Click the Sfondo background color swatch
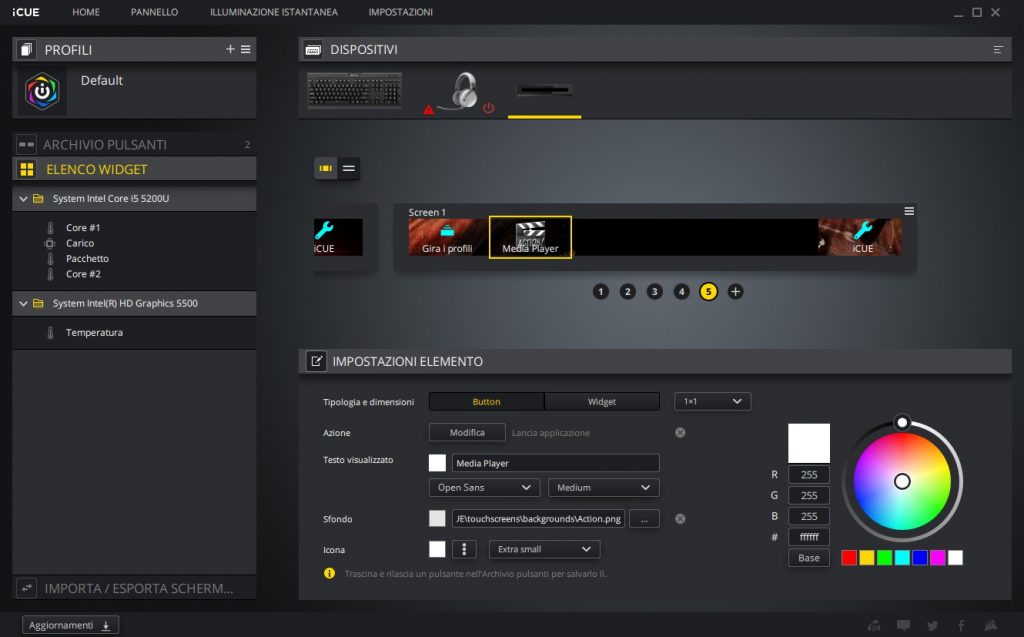Viewport: 1024px width, 637px height. coord(438,519)
